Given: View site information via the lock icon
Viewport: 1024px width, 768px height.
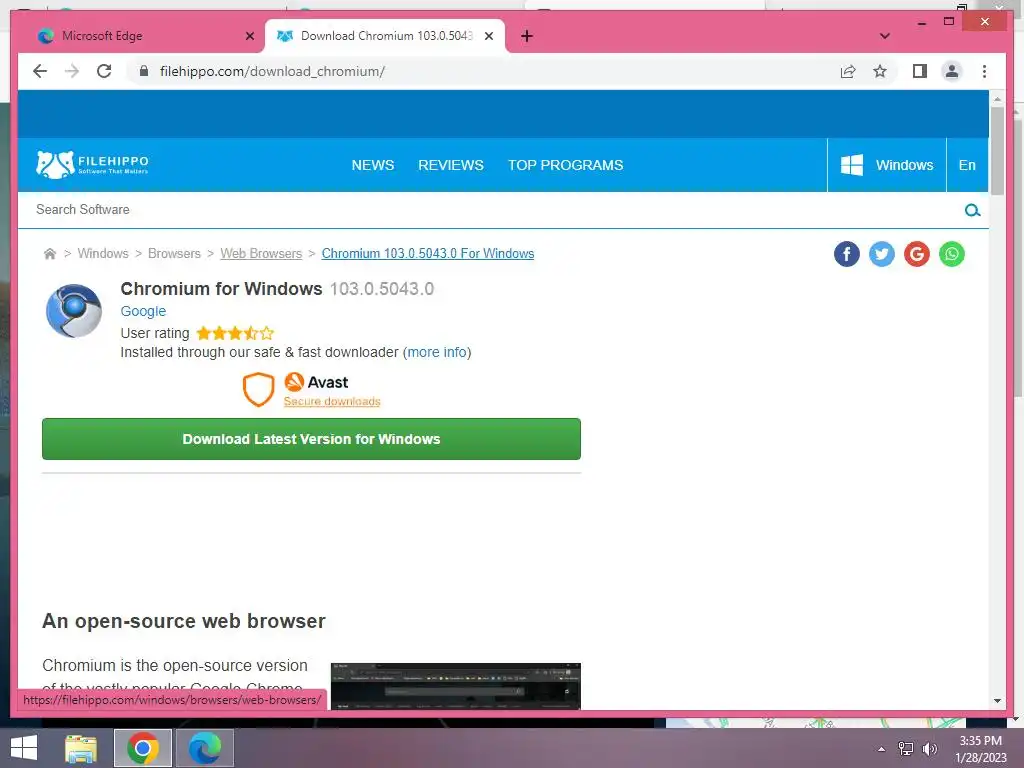Looking at the screenshot, I should 144,71.
